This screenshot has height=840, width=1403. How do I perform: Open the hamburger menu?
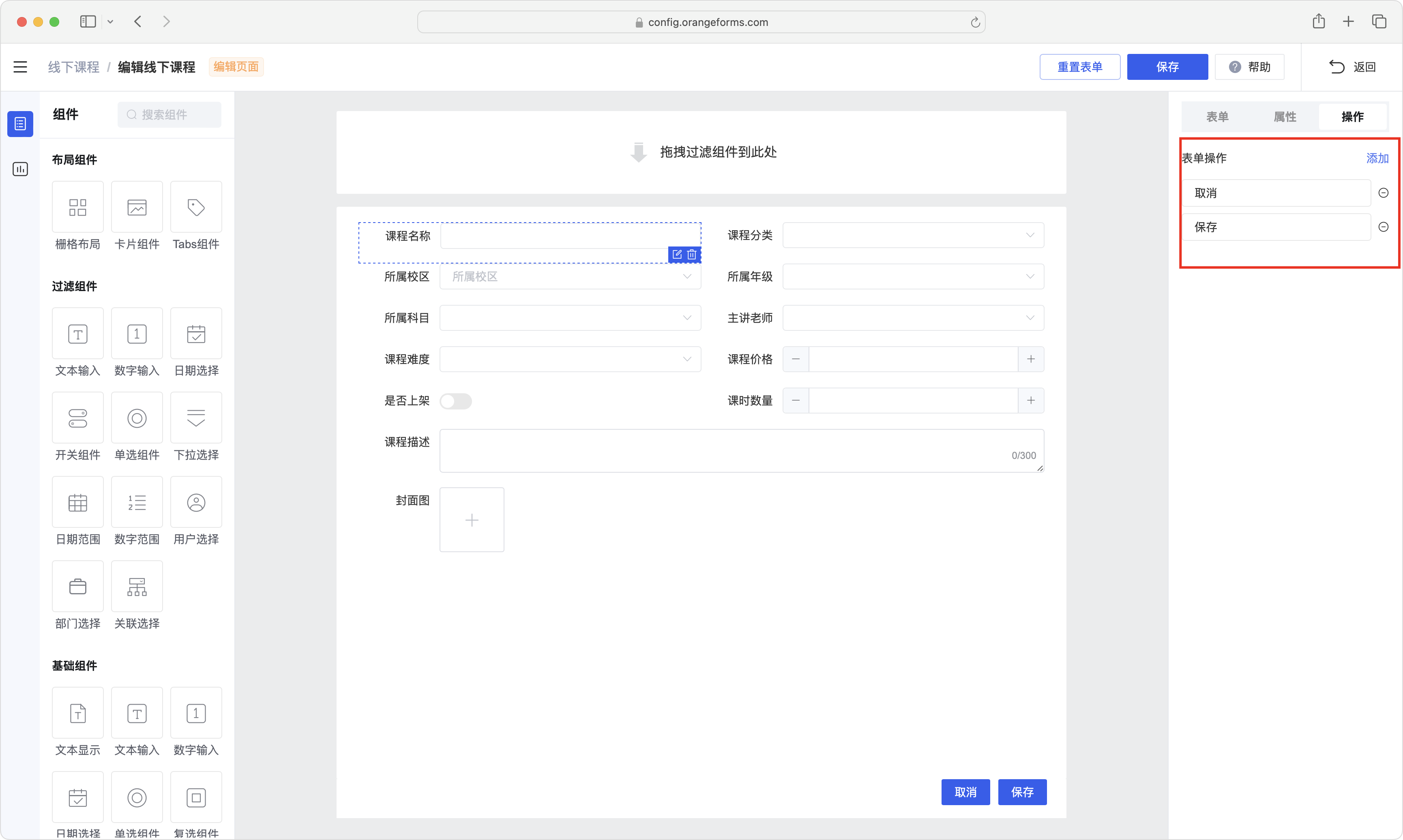pyautogui.click(x=20, y=67)
